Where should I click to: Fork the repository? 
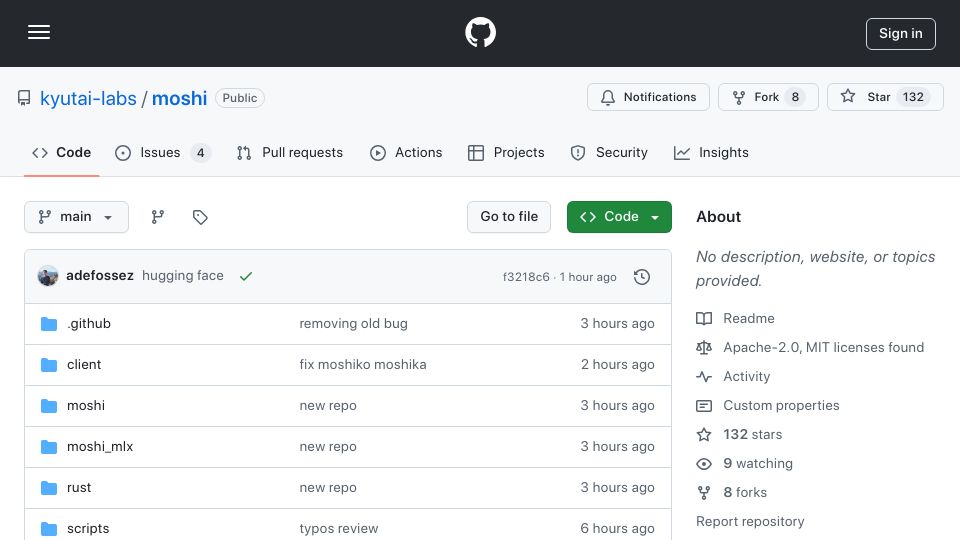click(x=768, y=97)
